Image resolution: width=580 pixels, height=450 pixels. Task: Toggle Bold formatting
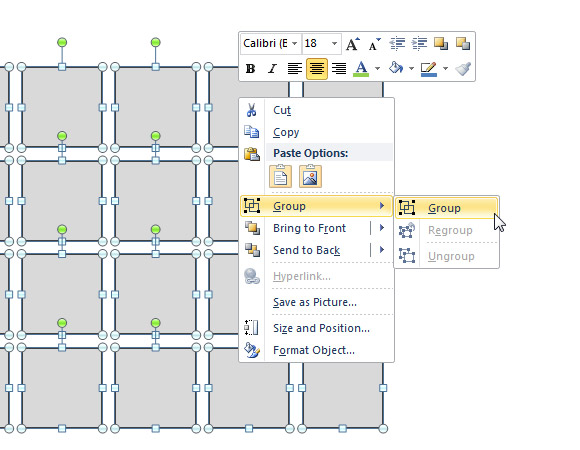[x=250, y=69]
